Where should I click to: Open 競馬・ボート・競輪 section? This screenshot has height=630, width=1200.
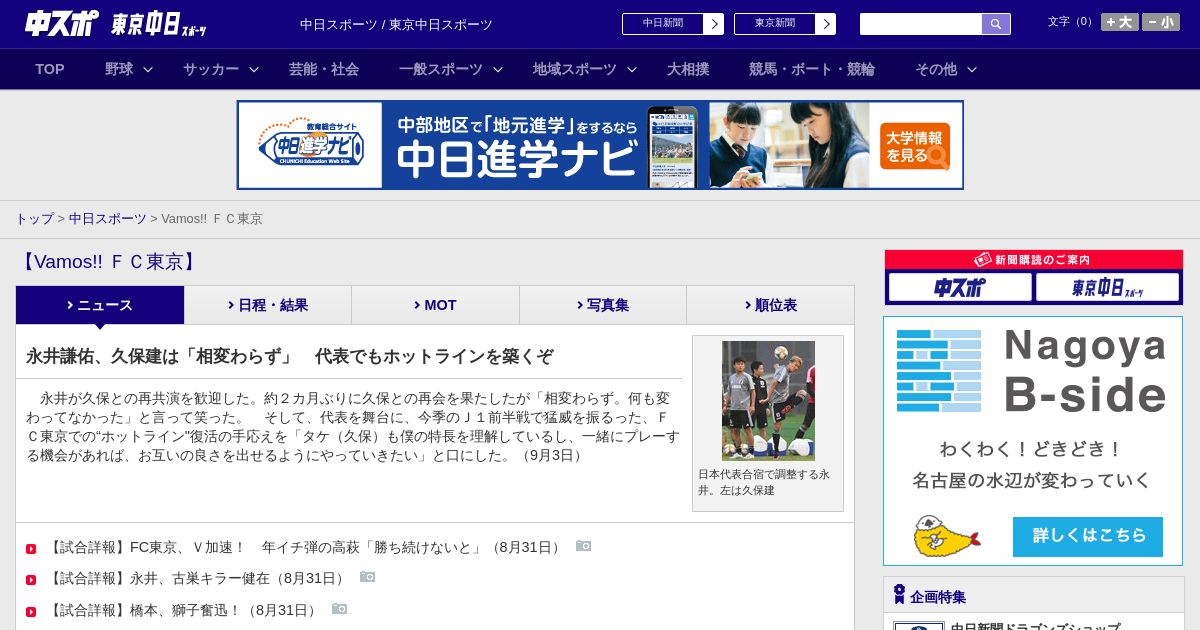(812, 69)
